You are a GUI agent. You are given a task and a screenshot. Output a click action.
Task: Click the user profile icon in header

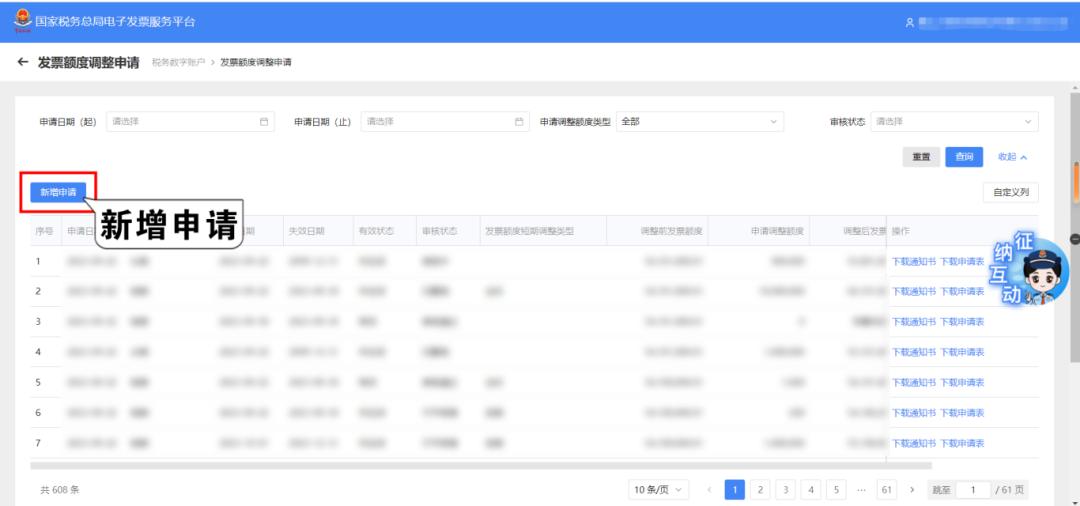[909, 22]
